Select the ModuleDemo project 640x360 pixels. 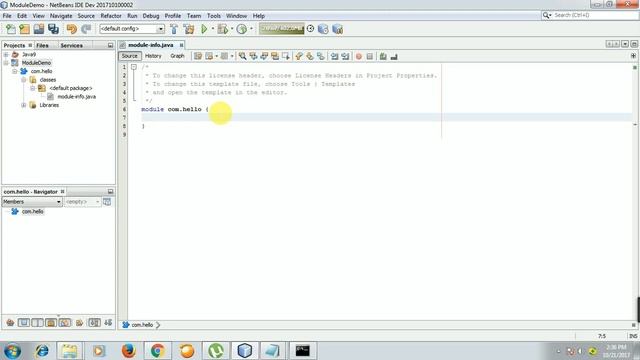point(36,62)
